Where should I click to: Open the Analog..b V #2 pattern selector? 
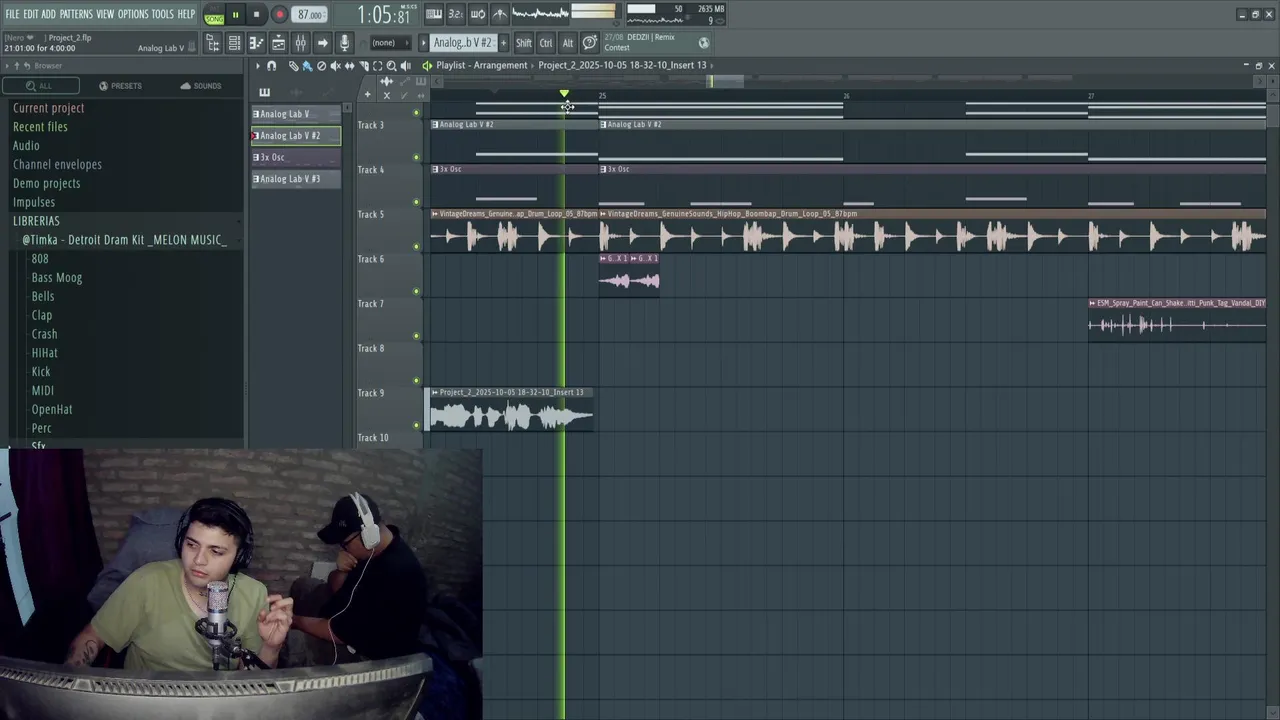click(x=463, y=43)
